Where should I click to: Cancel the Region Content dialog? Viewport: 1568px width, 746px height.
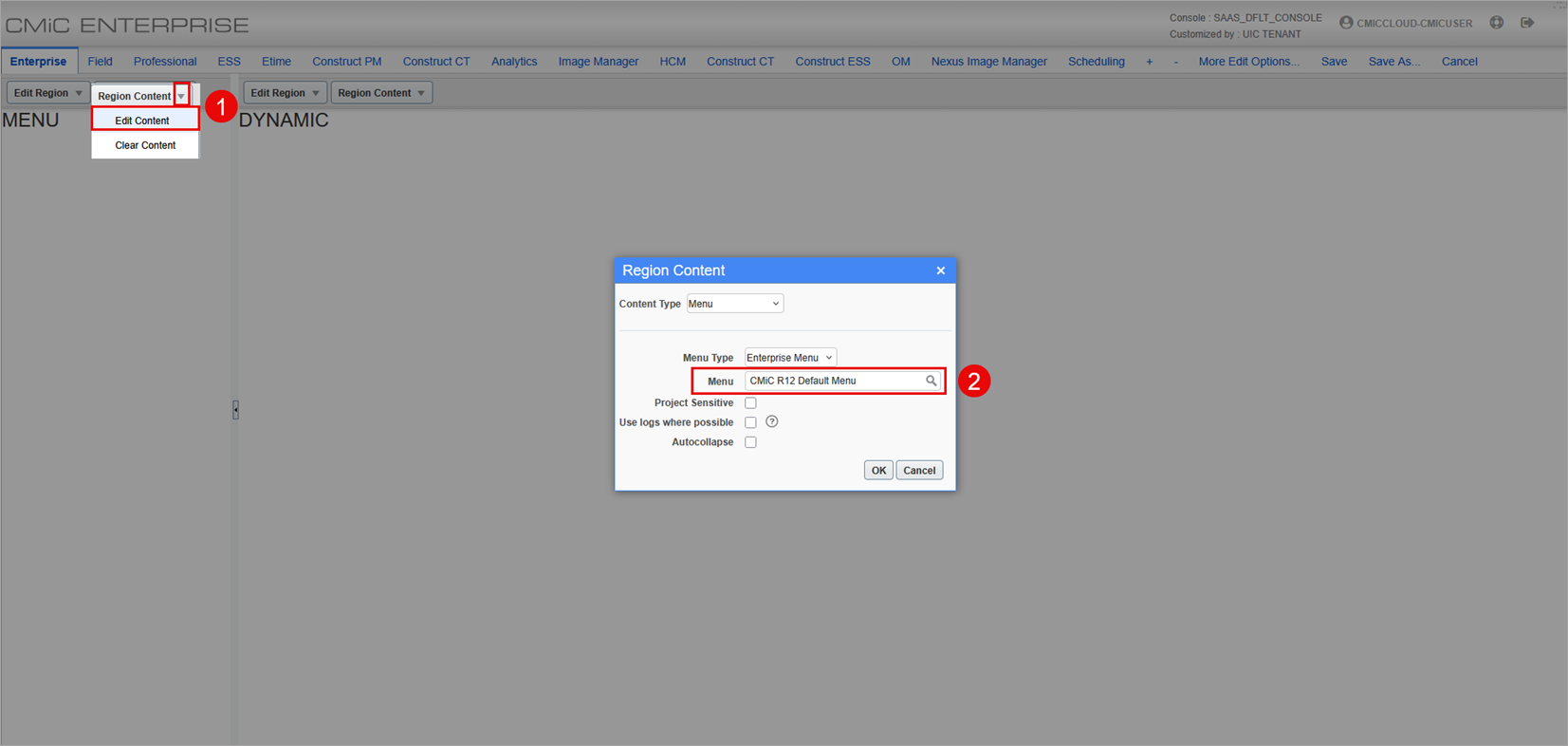919,470
